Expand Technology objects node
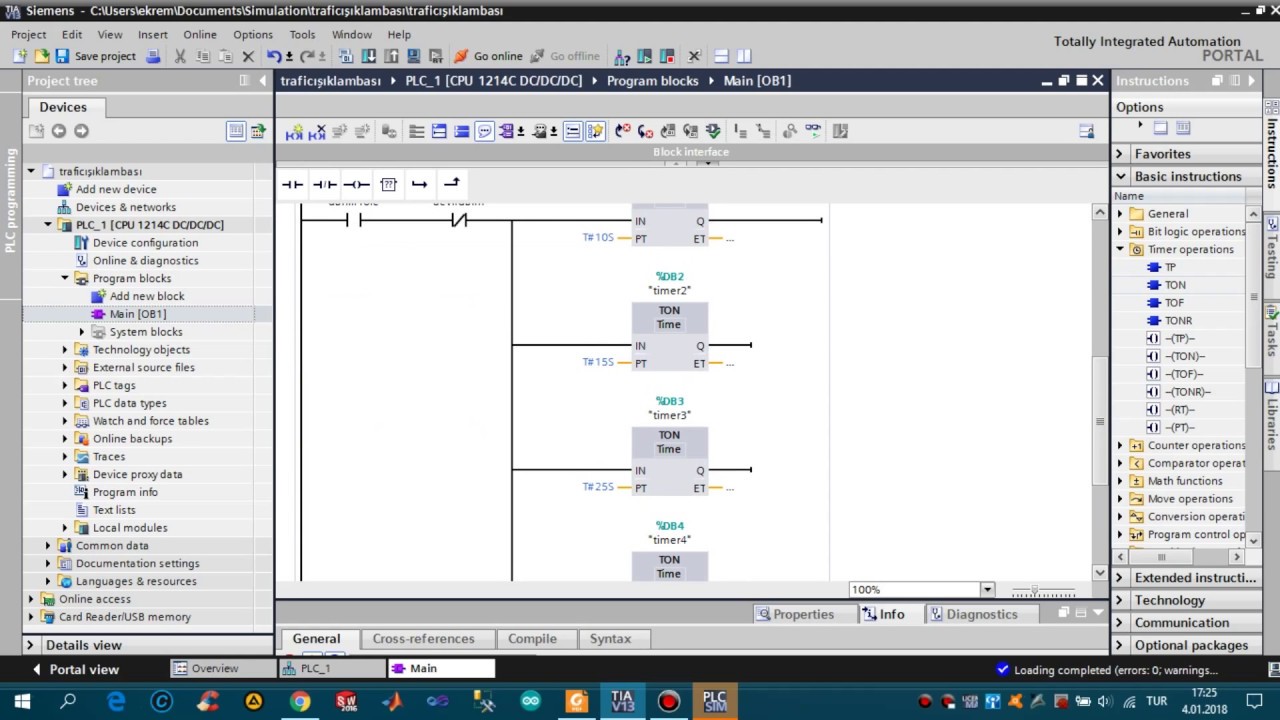The image size is (1280, 720). pos(65,350)
